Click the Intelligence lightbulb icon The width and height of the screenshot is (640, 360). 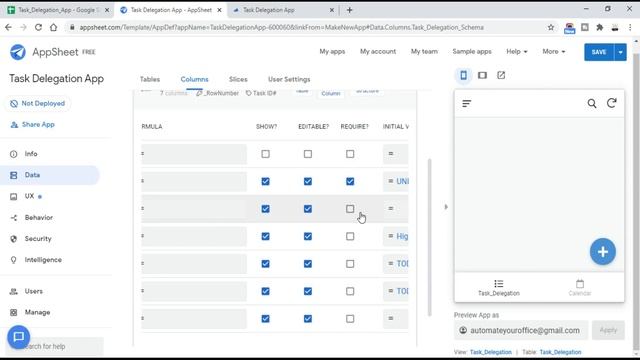click(13, 260)
